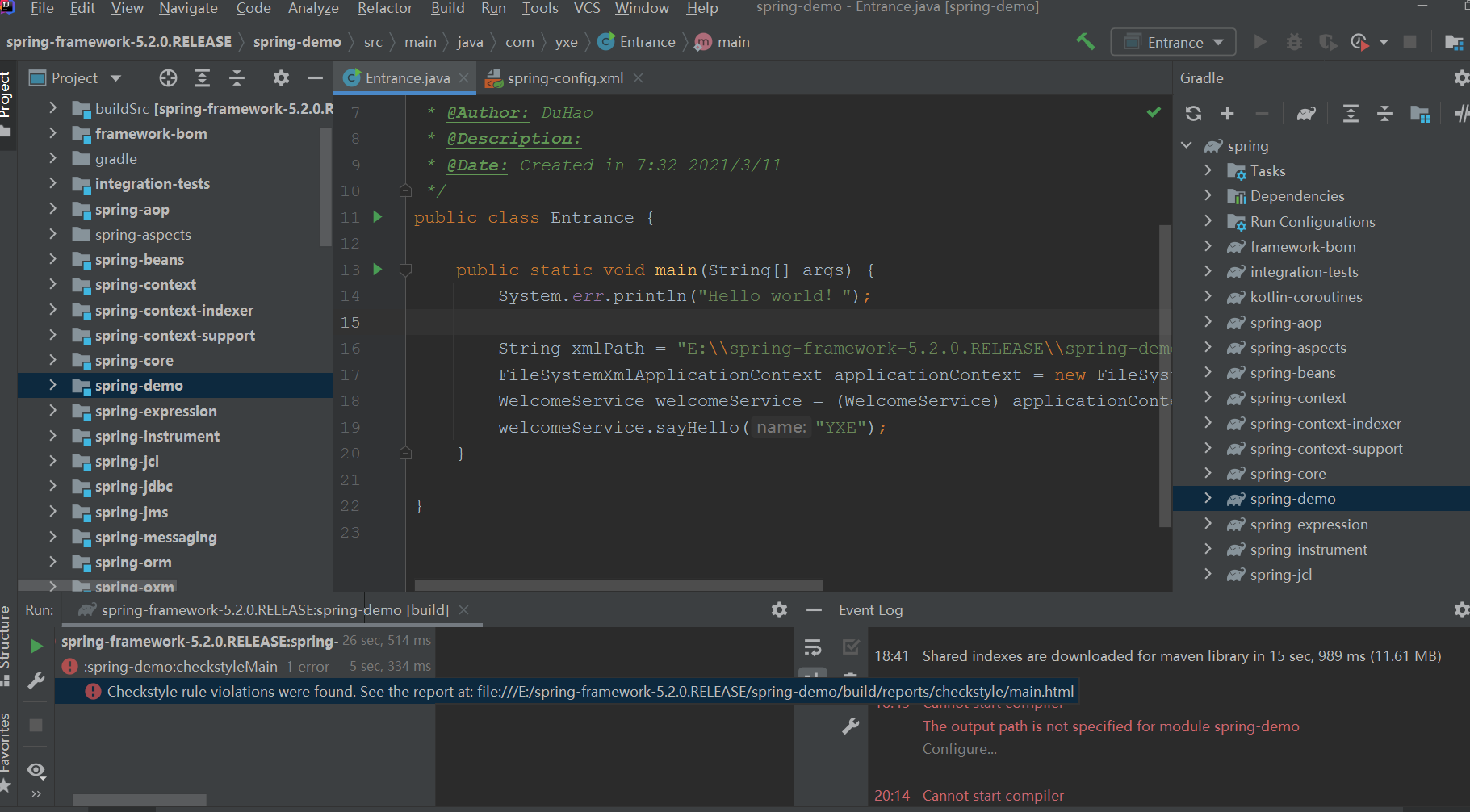Expand Dependencies node in Gradle panel
The width and height of the screenshot is (1470, 812).
click(x=1208, y=195)
